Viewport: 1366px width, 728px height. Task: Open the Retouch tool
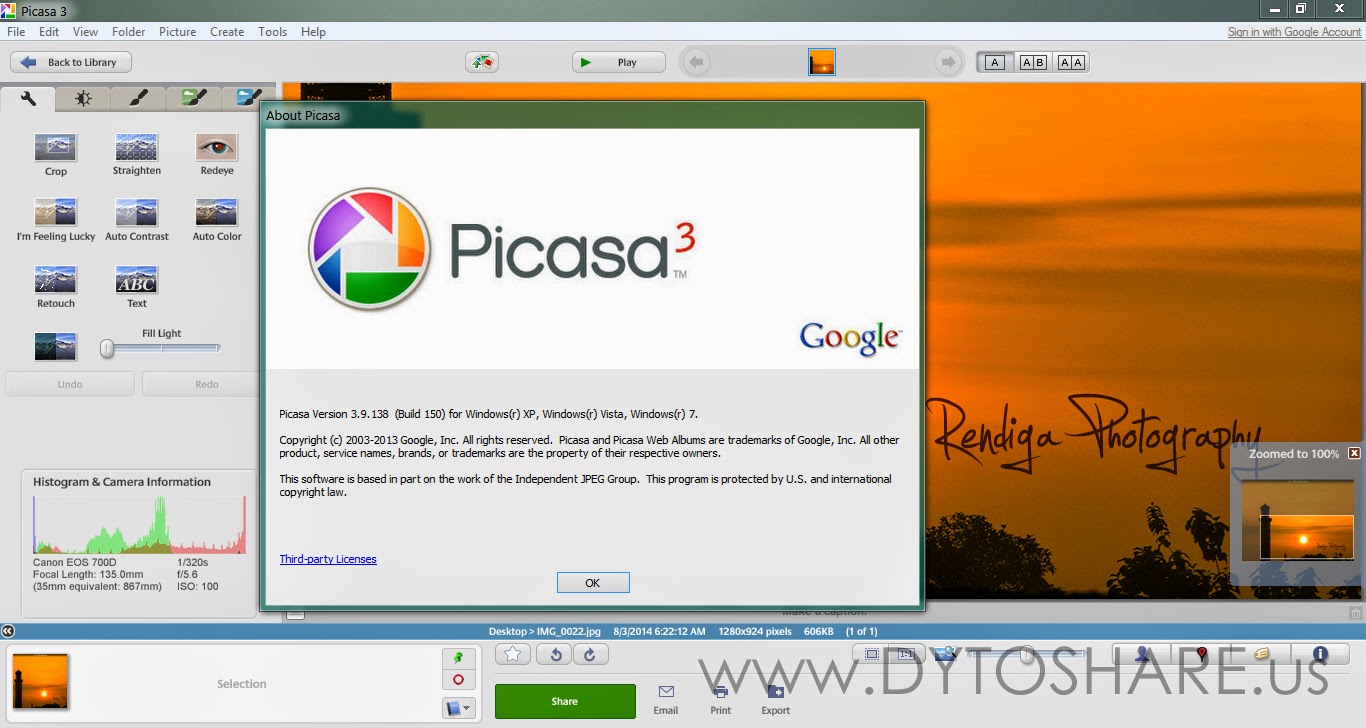(56, 279)
